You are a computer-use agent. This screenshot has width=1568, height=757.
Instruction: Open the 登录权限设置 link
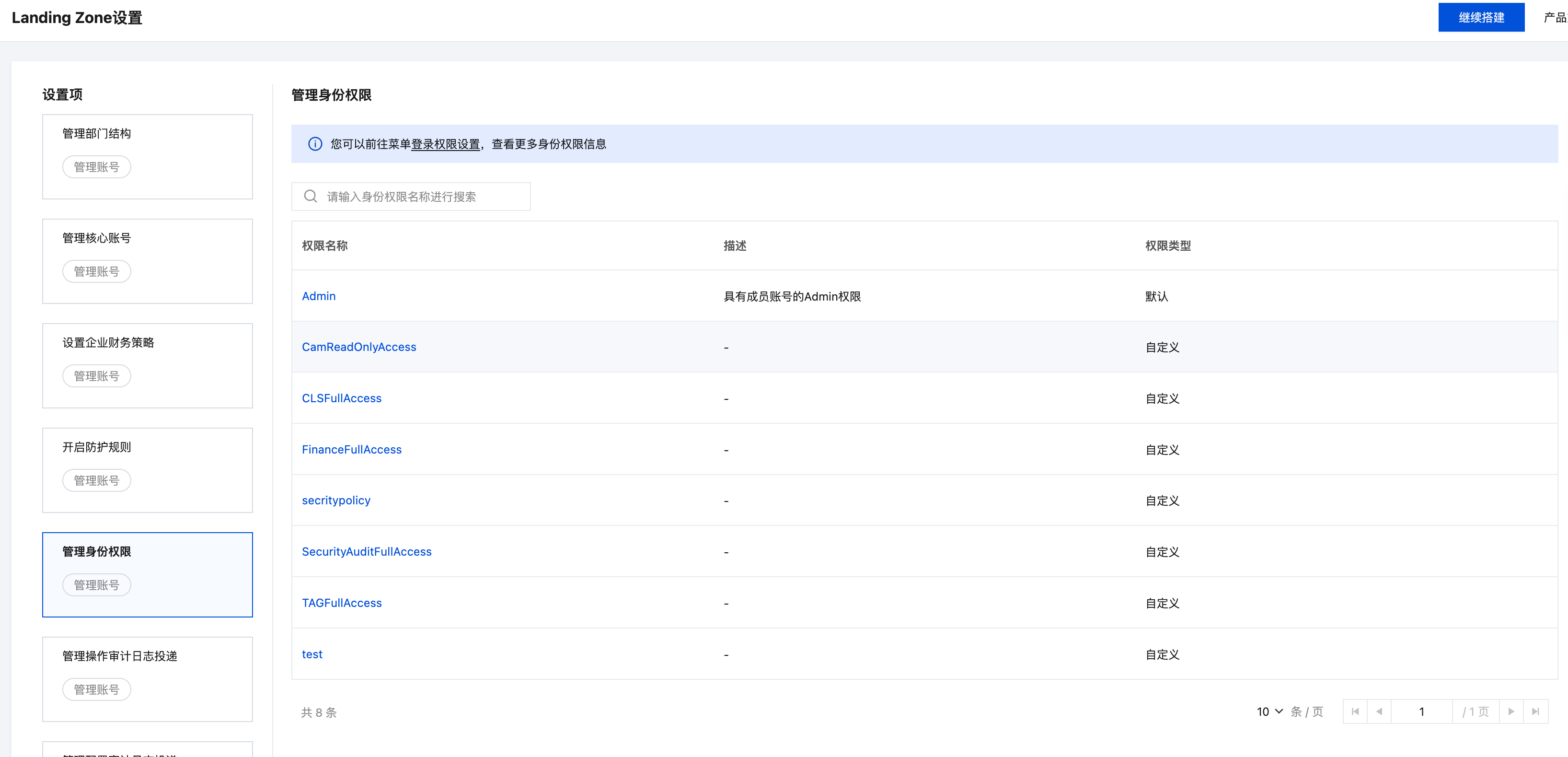[x=445, y=144]
